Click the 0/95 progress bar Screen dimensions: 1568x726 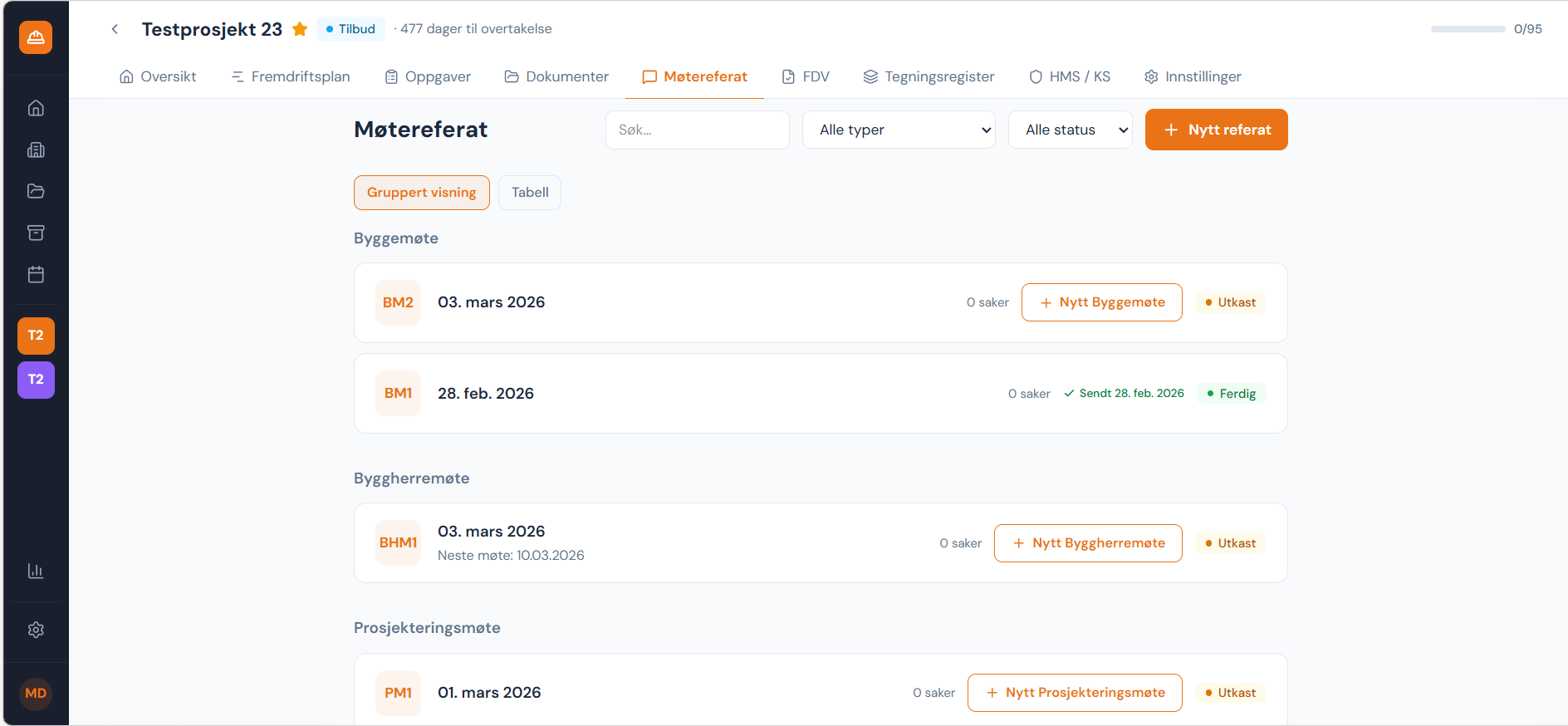coord(1468,29)
